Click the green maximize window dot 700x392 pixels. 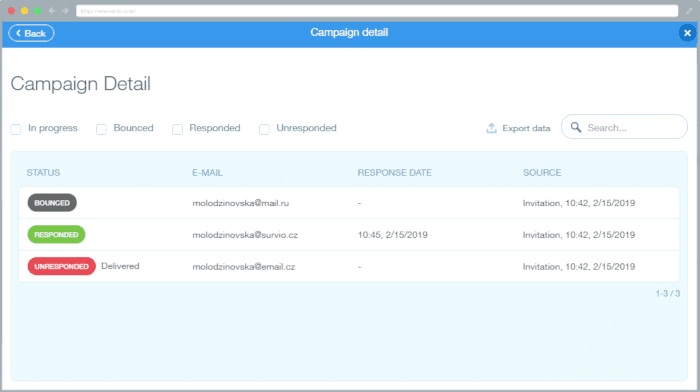click(38, 11)
